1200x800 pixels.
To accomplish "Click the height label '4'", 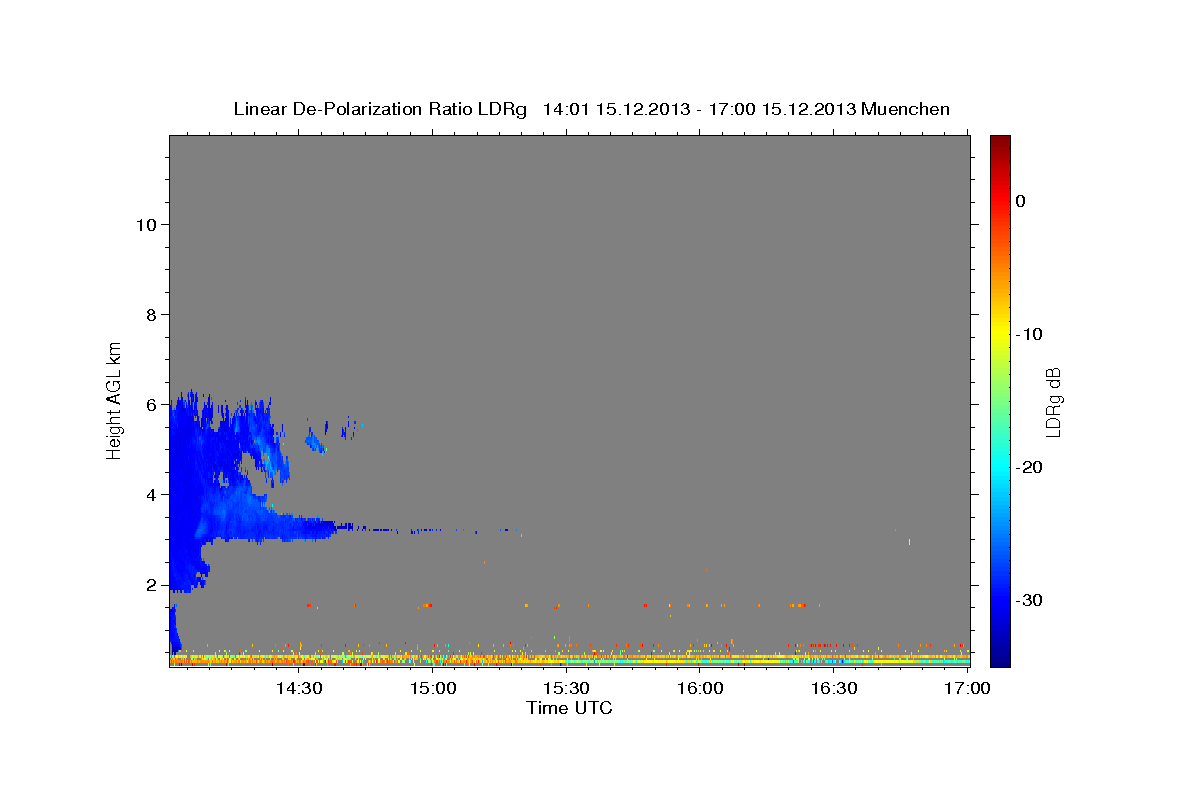I will 151,494.
